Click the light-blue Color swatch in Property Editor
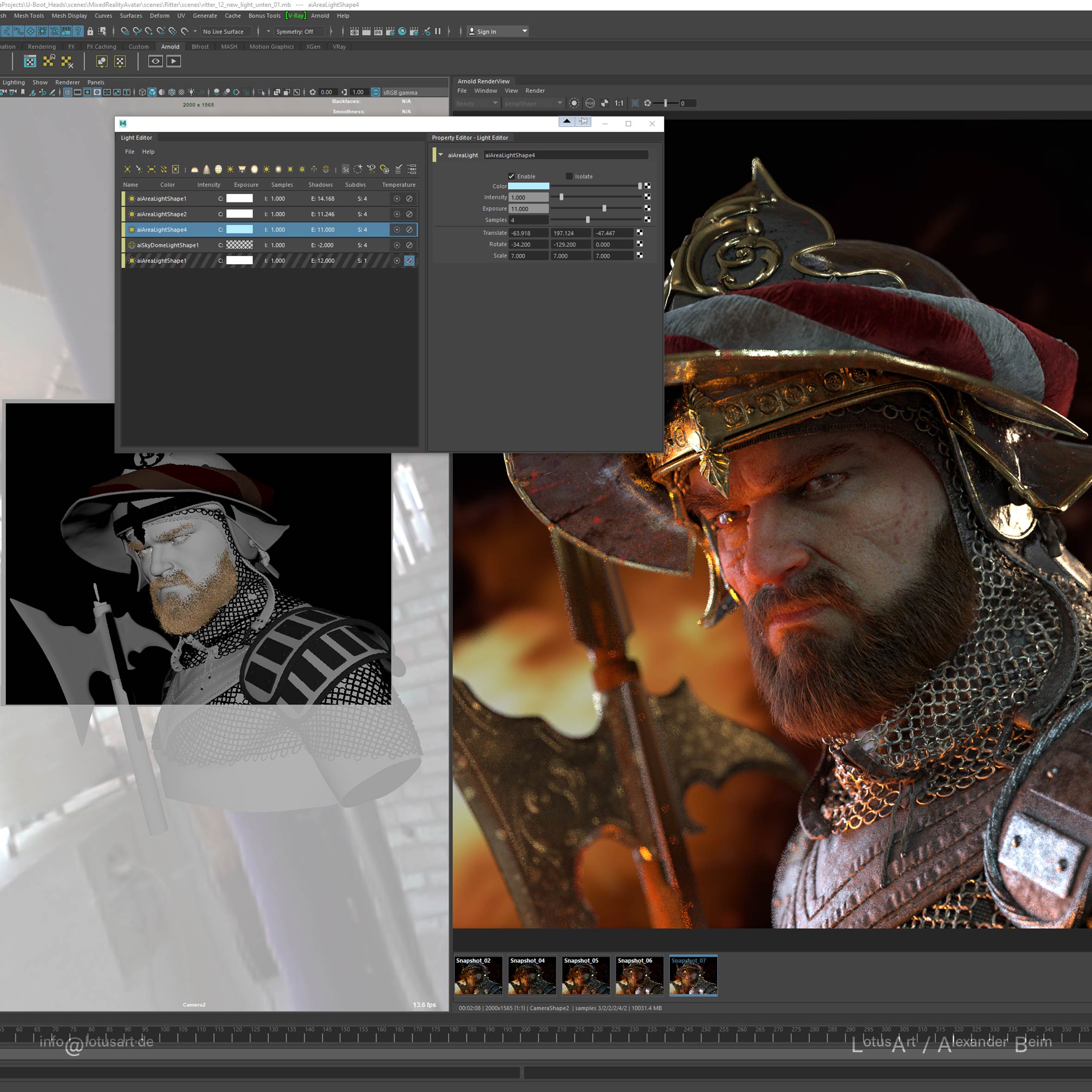This screenshot has width=1092, height=1092. point(529,186)
